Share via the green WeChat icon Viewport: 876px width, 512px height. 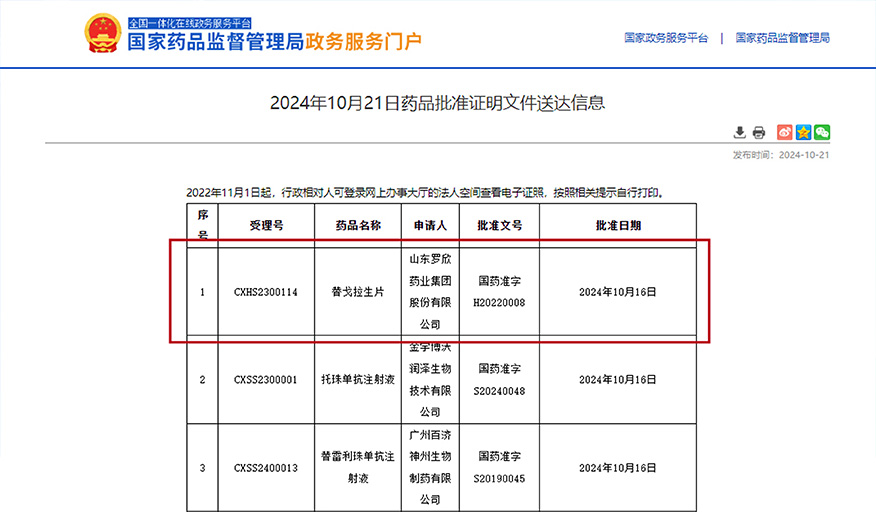click(x=822, y=132)
